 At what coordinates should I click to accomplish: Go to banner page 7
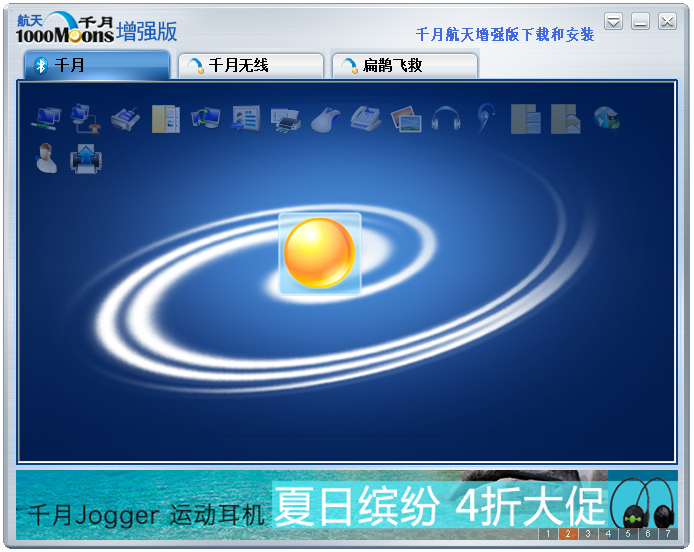point(667,533)
